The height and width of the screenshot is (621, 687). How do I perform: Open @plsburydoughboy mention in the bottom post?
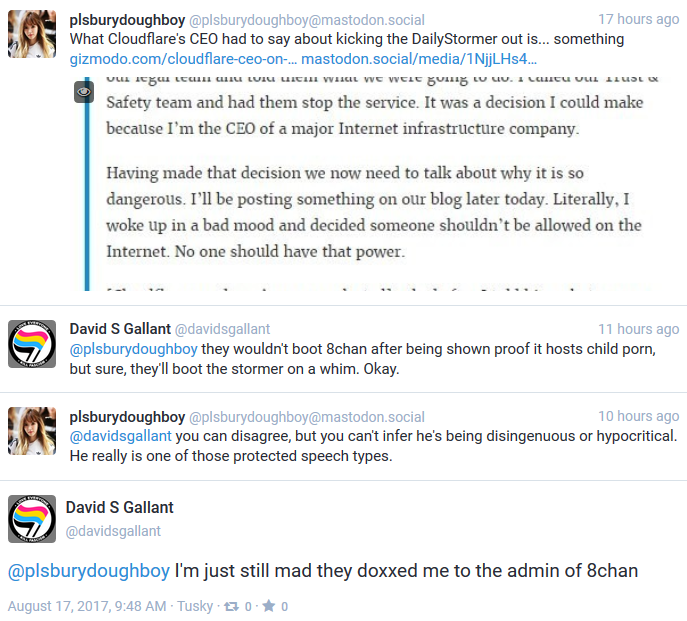(89, 571)
